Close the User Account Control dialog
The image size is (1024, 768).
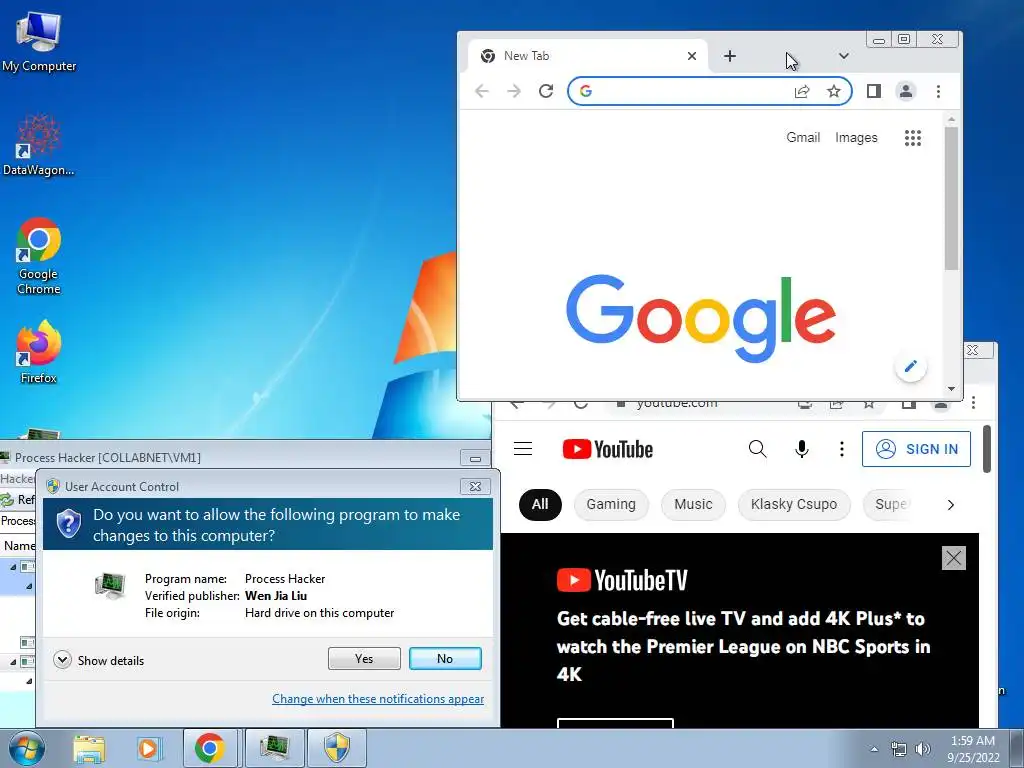click(475, 487)
